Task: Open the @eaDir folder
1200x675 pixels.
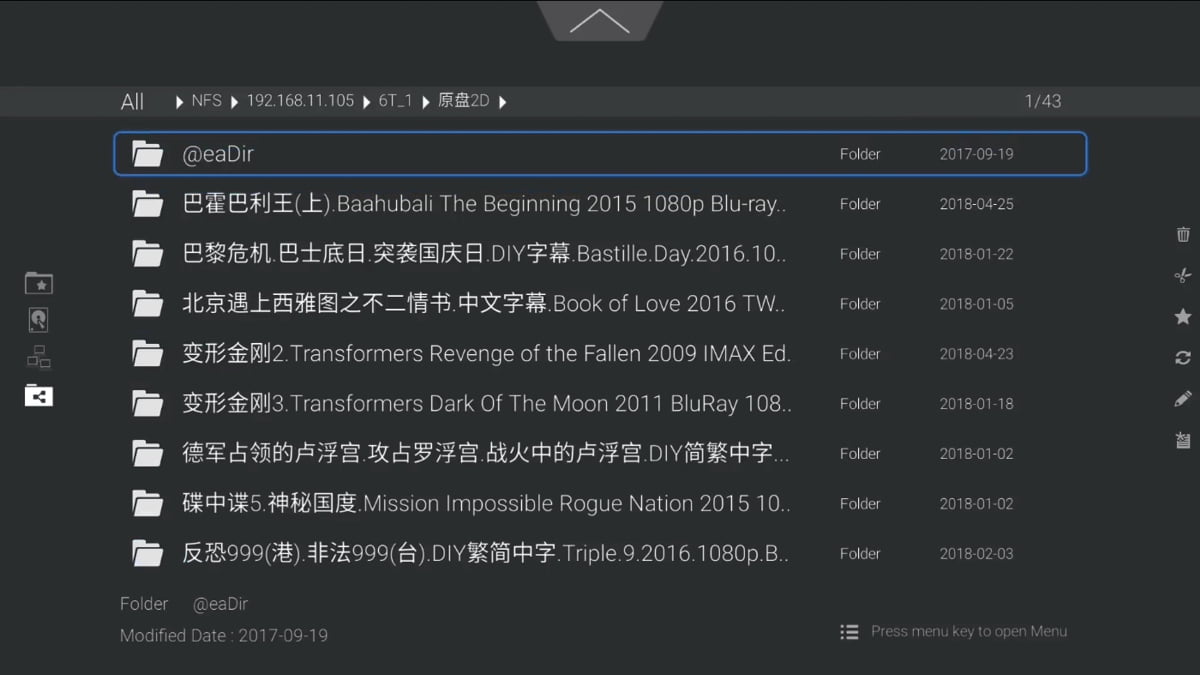Action: pos(400,153)
